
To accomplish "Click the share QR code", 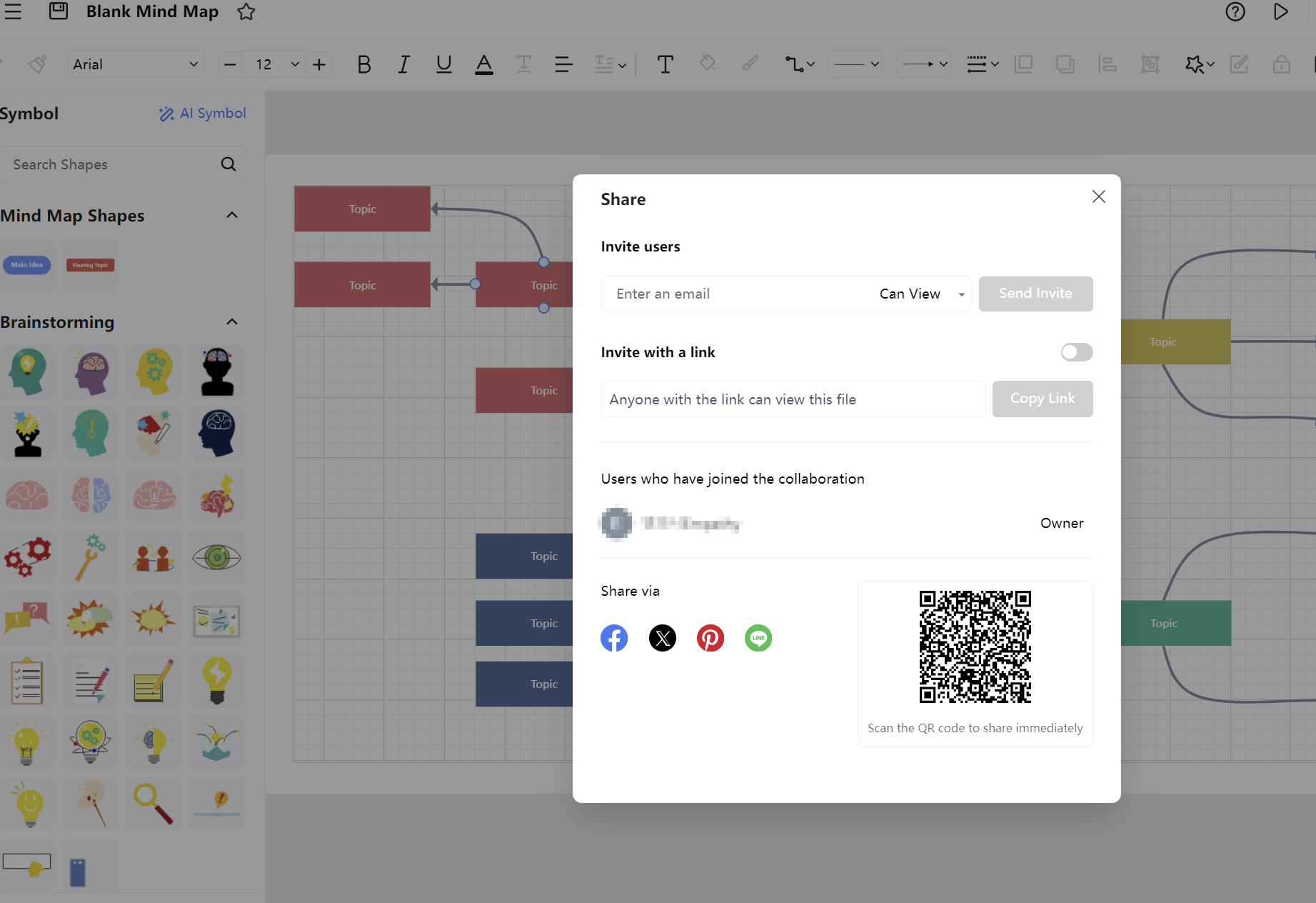I will [975, 647].
